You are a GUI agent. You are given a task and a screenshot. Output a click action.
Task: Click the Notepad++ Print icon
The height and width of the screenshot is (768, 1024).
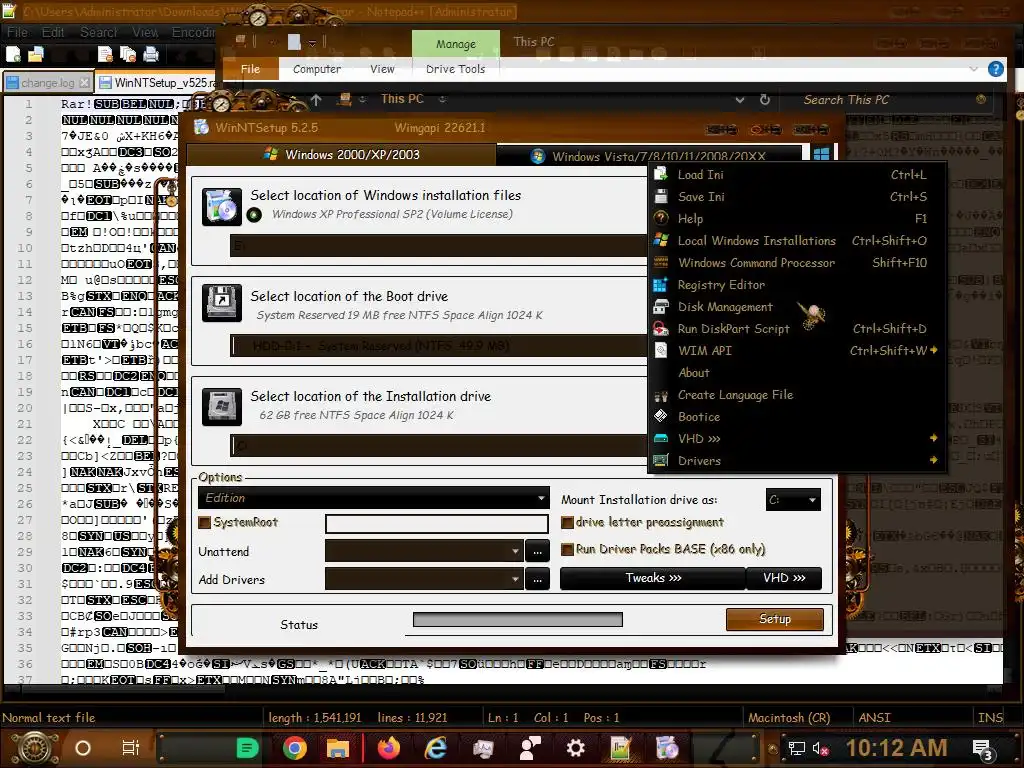click(151, 54)
